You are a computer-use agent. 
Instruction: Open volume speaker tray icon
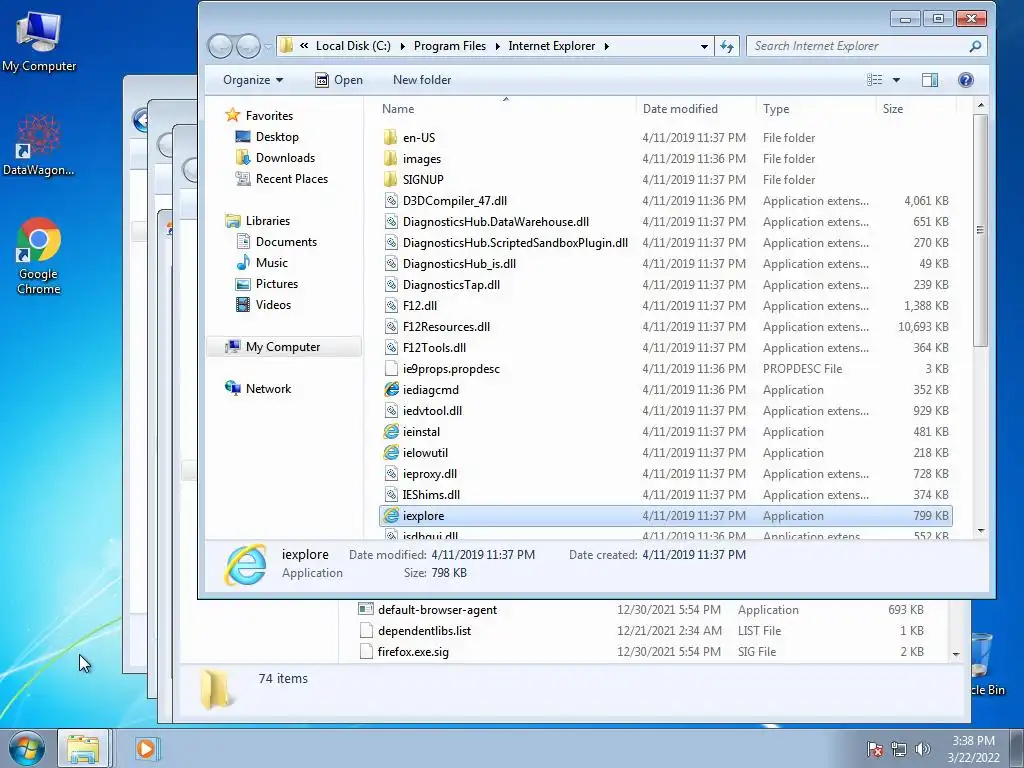coord(923,749)
